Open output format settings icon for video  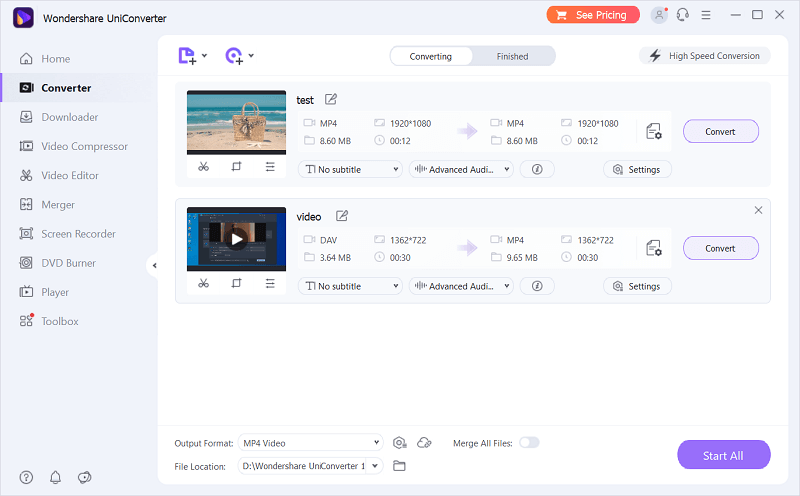click(654, 249)
